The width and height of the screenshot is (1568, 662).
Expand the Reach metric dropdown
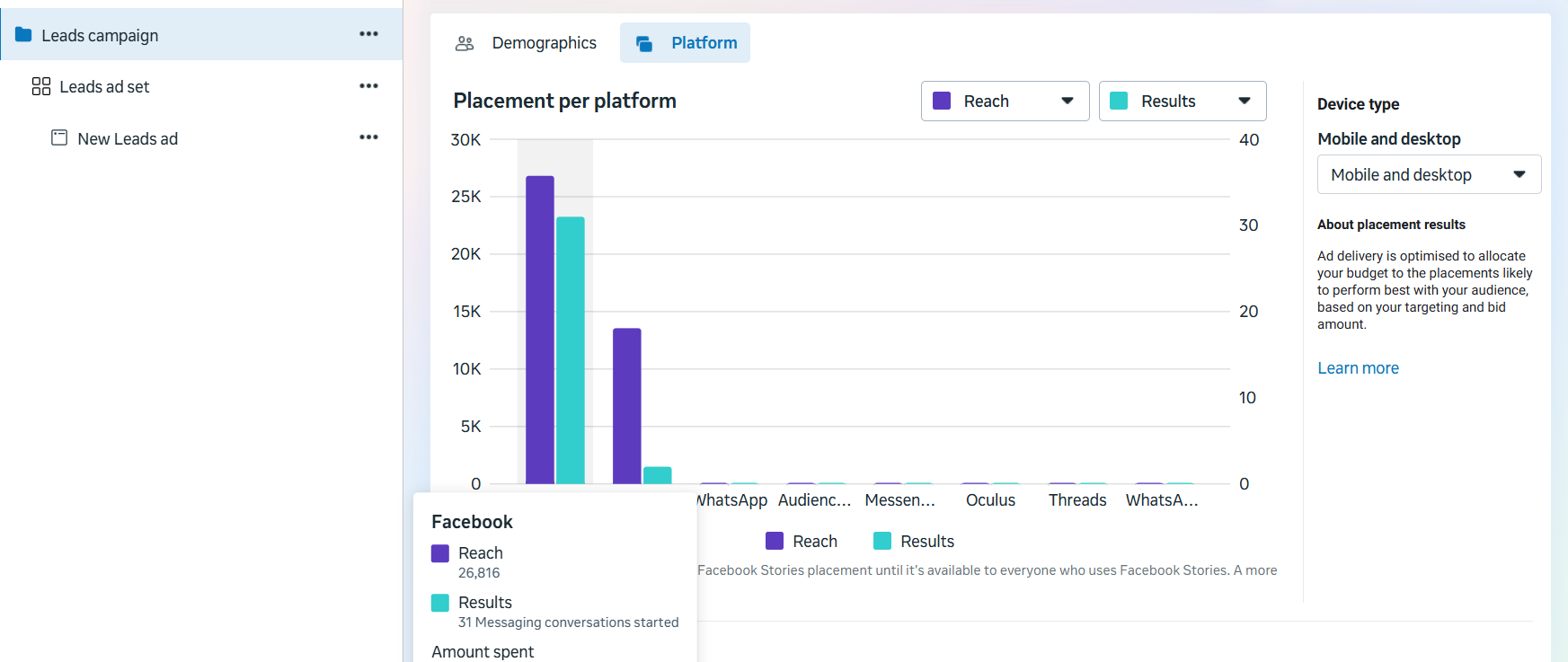coord(1005,102)
